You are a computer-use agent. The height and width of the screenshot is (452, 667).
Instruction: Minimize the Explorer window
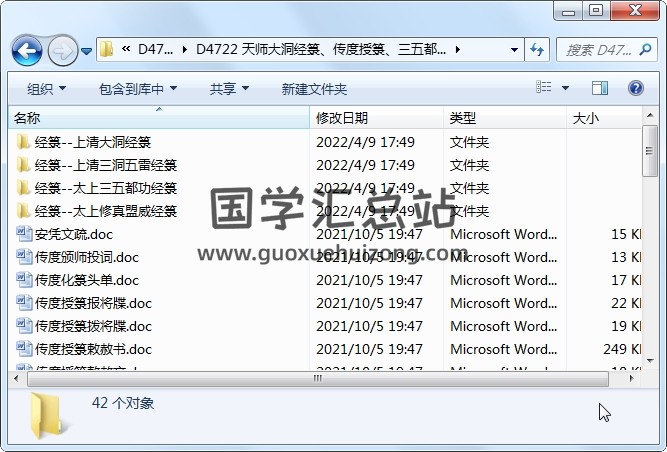[568, 11]
